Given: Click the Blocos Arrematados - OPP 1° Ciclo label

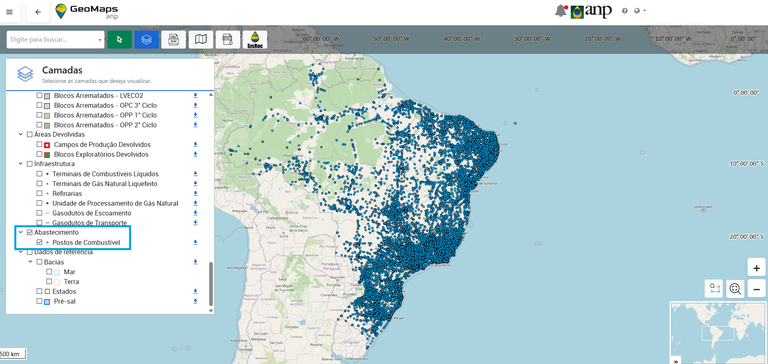Looking at the screenshot, I should [105, 115].
